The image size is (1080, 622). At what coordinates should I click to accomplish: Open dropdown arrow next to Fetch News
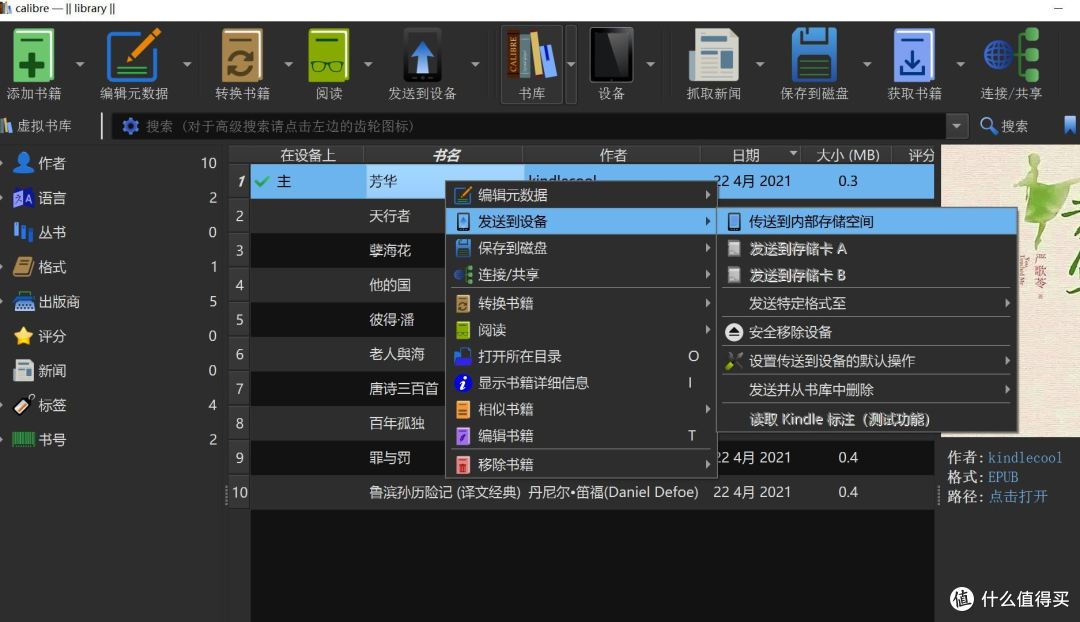(760, 64)
